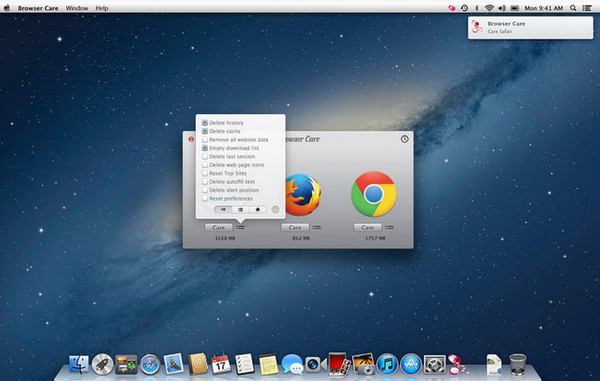Collapse the options list under the Safari popover

[240, 228]
